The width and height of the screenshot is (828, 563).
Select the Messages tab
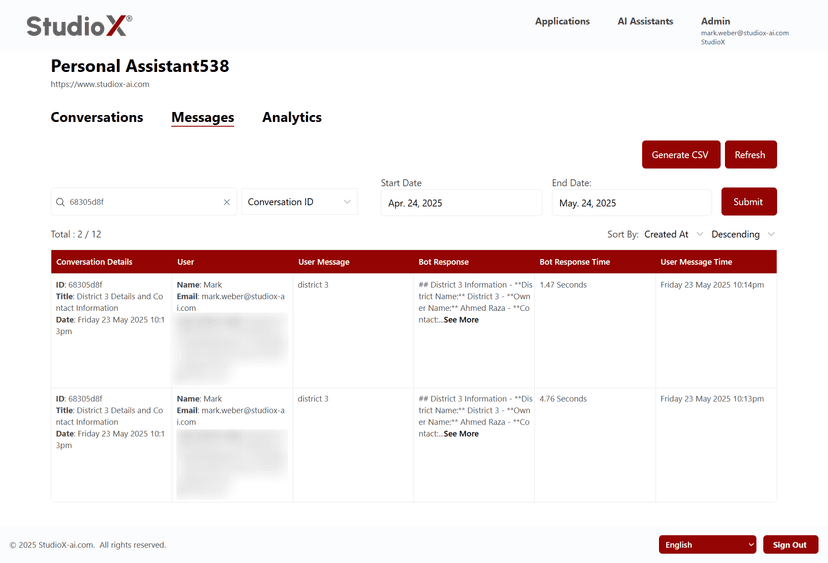[x=202, y=117]
